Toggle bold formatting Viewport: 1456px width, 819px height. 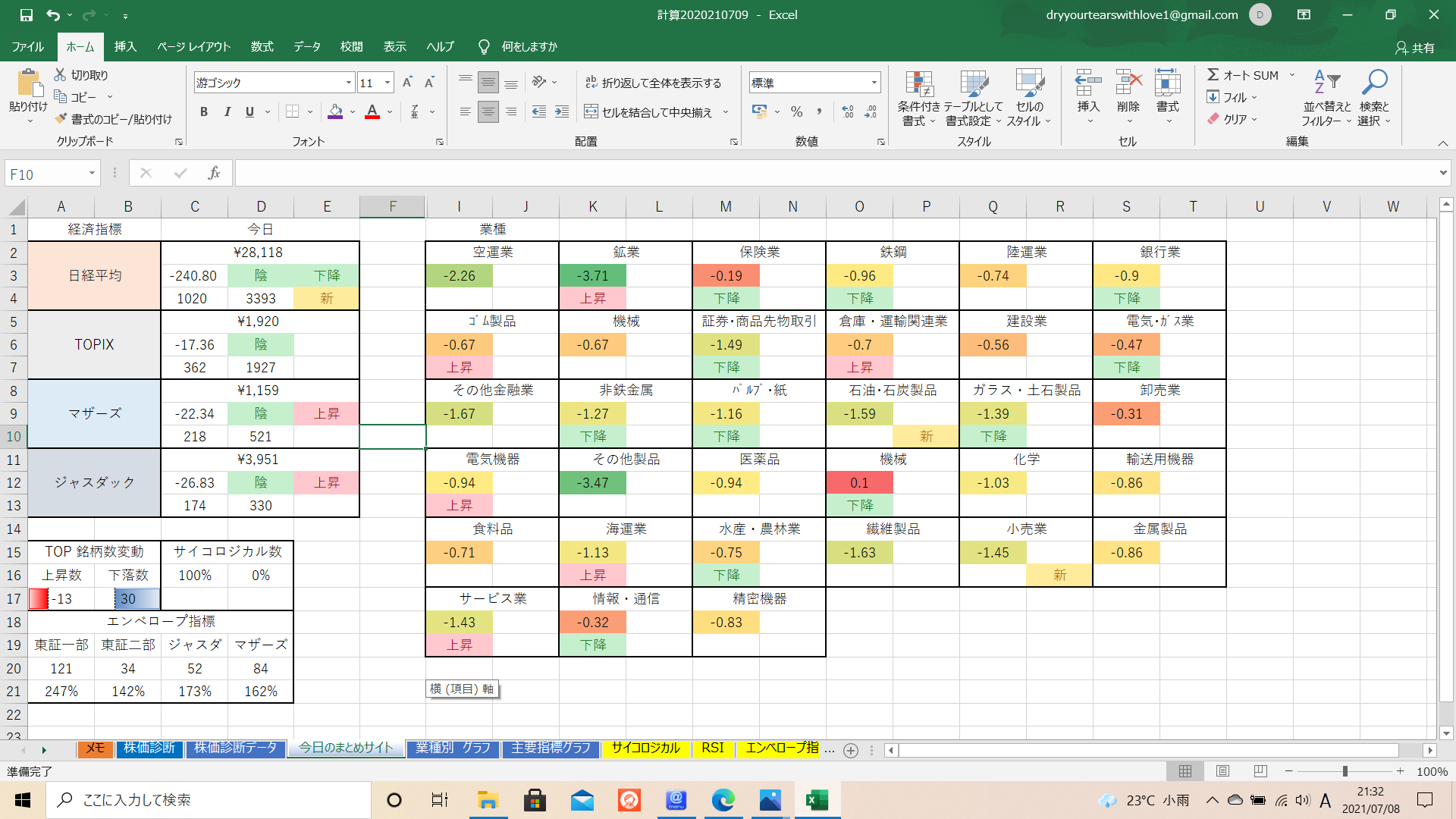tap(203, 112)
